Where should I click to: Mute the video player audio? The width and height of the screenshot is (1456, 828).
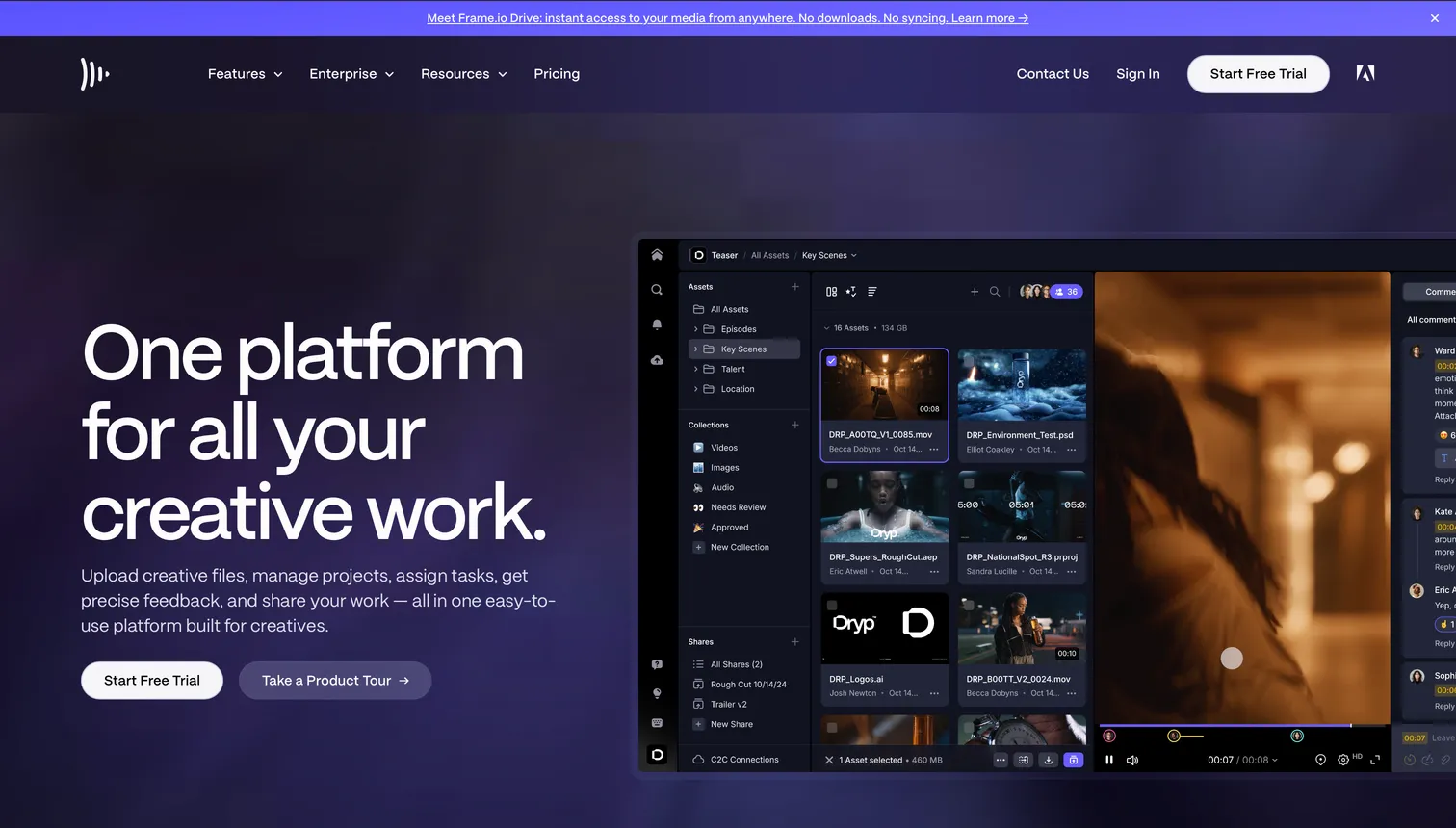pos(1132,760)
